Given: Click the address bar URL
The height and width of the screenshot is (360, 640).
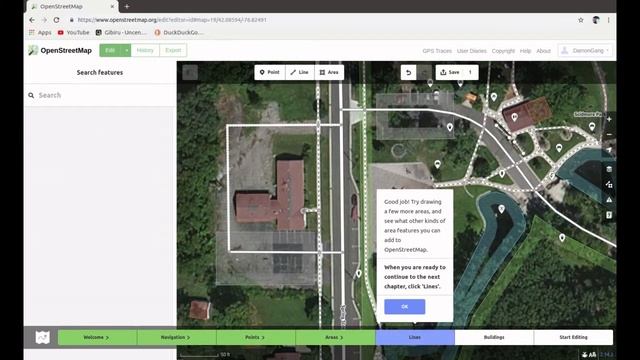Looking at the screenshot, I should pos(172,20).
